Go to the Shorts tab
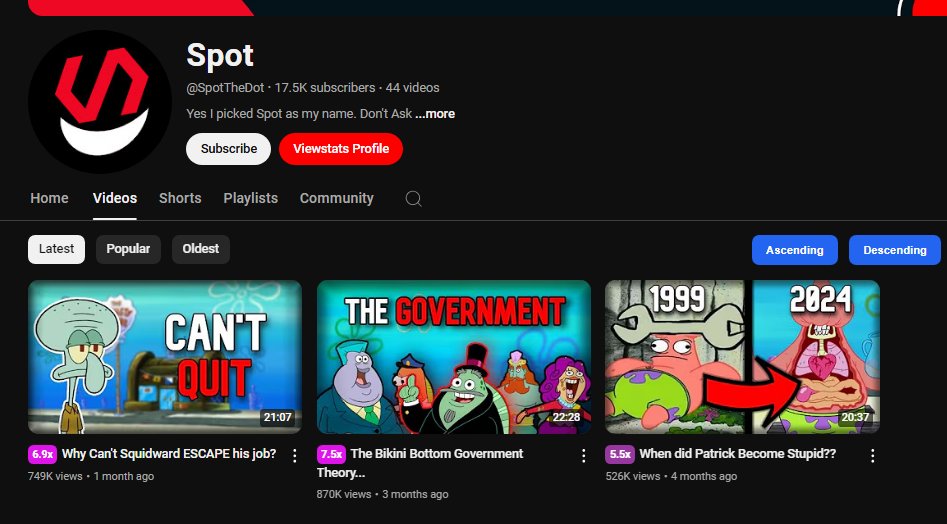 (x=180, y=198)
